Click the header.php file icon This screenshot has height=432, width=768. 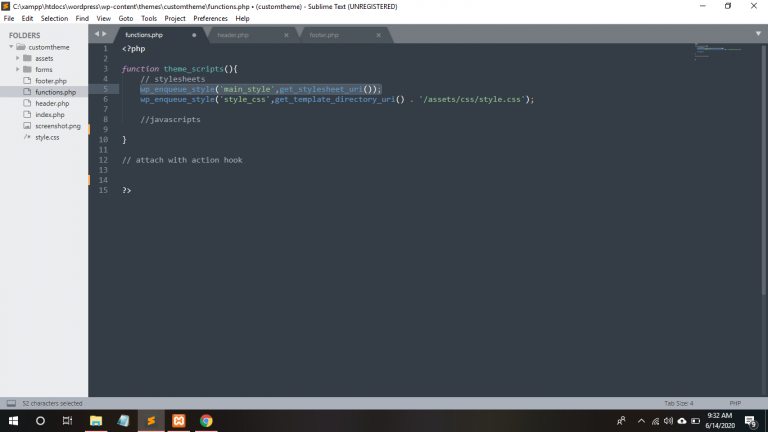(x=27, y=103)
